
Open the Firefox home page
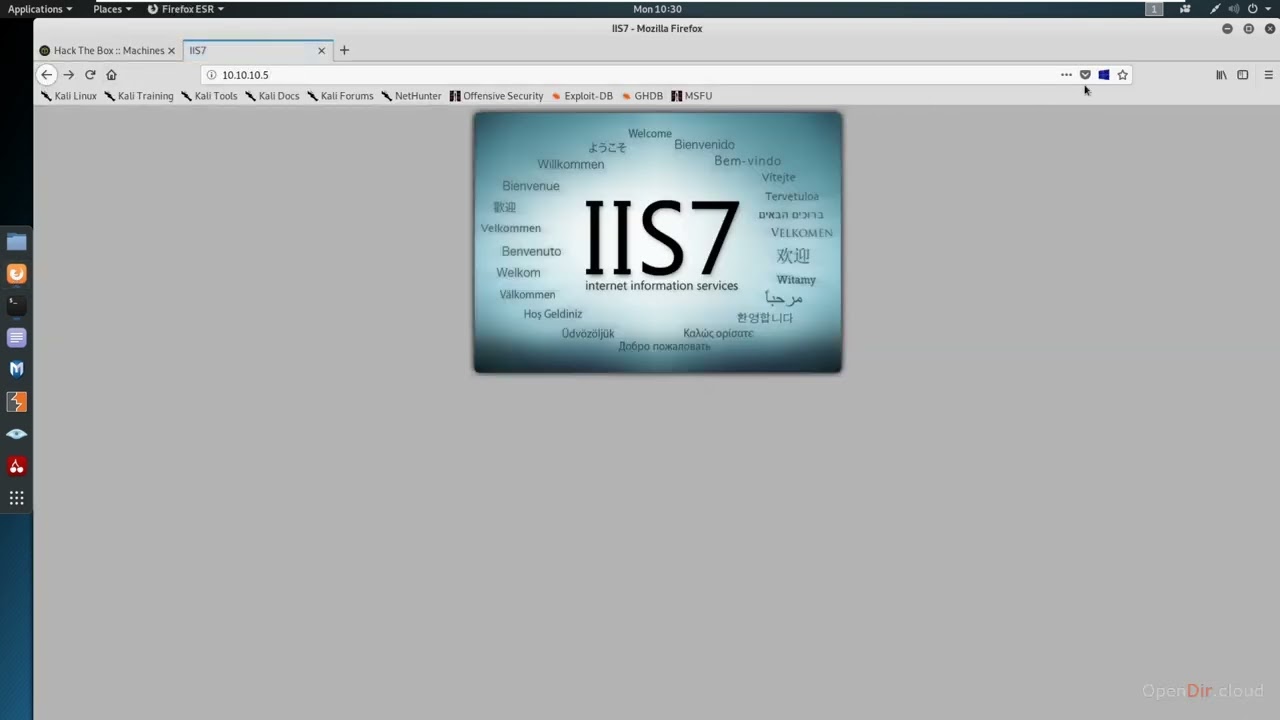pos(111,75)
